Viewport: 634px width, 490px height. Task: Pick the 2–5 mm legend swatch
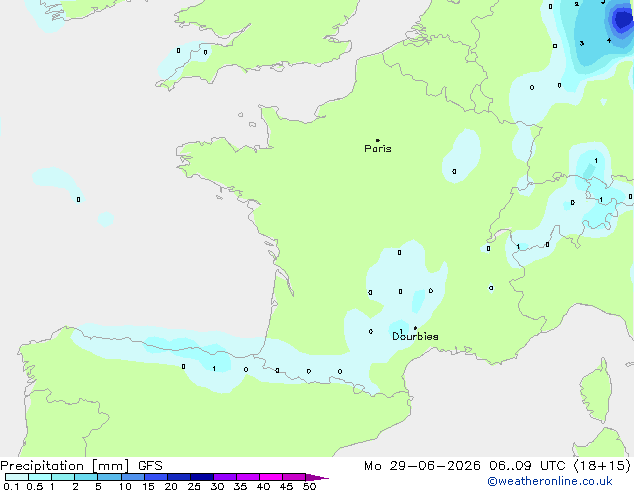pos(86,477)
